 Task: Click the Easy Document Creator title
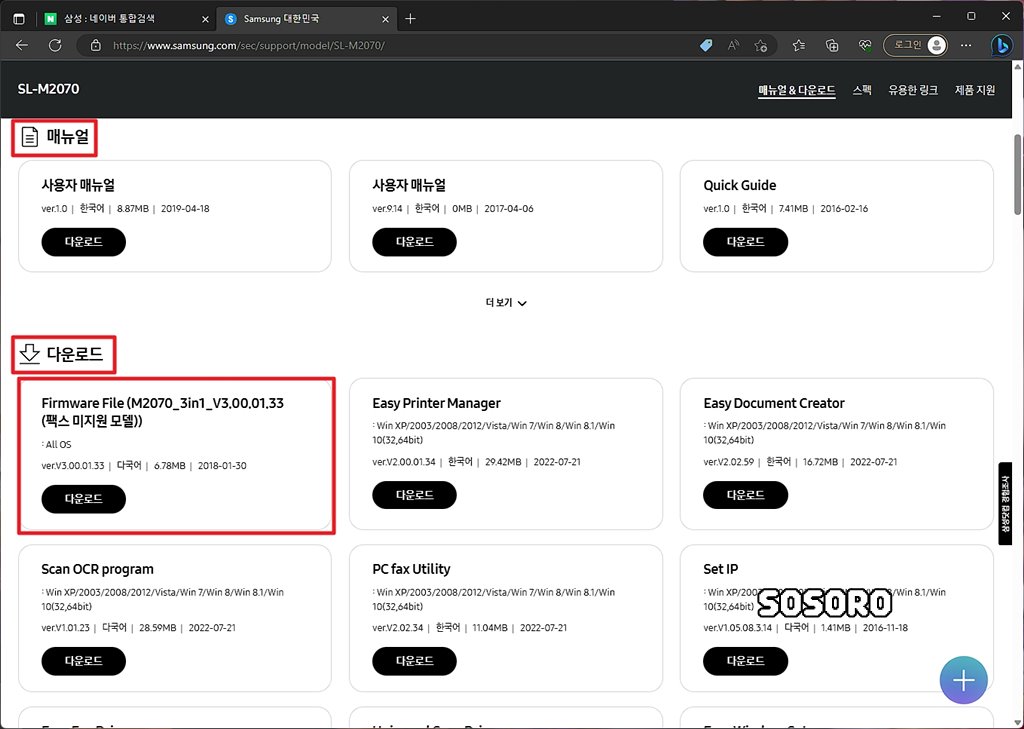click(774, 403)
